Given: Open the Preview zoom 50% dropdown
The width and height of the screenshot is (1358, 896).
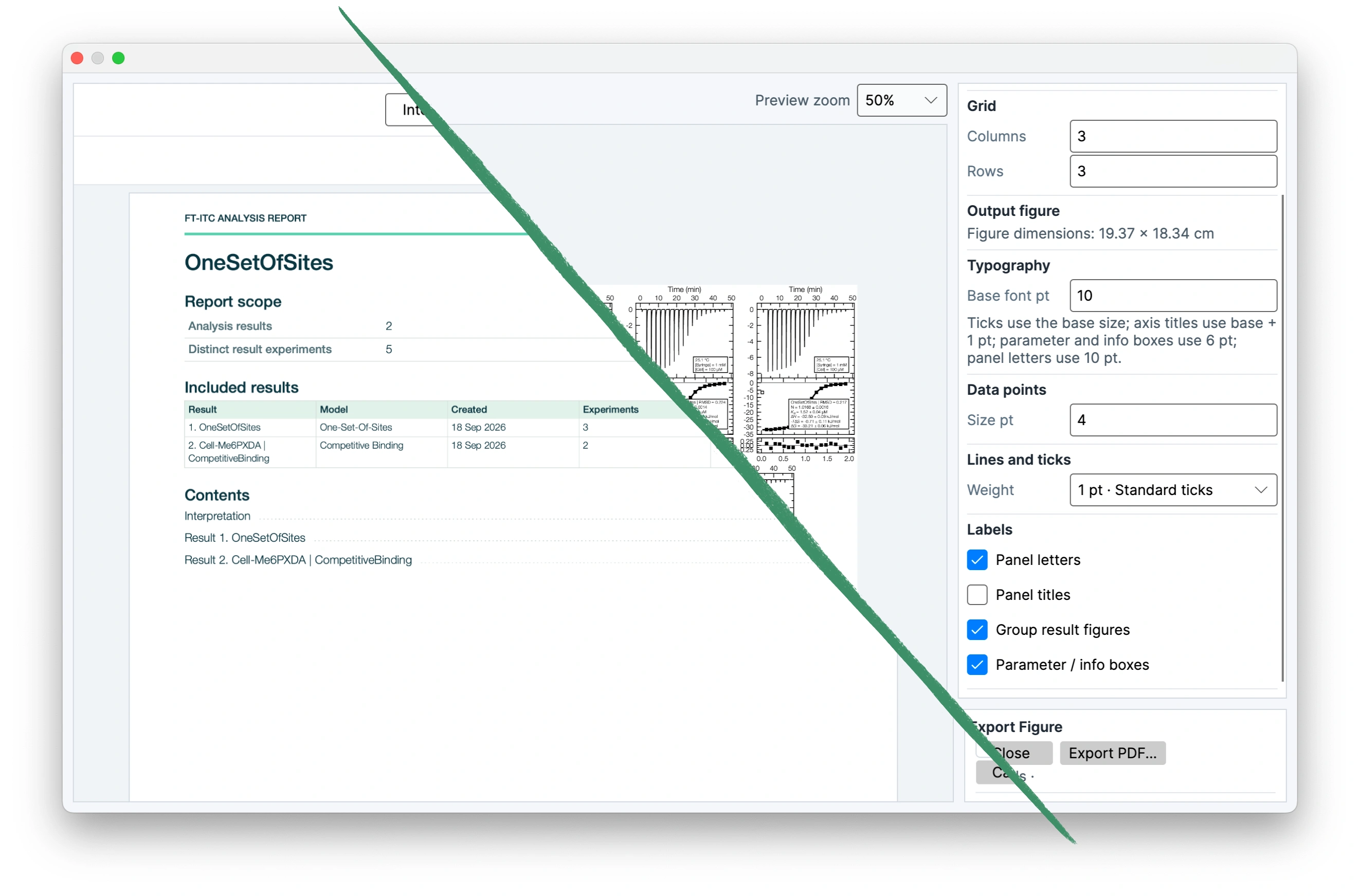Looking at the screenshot, I should pyautogui.click(x=902, y=101).
